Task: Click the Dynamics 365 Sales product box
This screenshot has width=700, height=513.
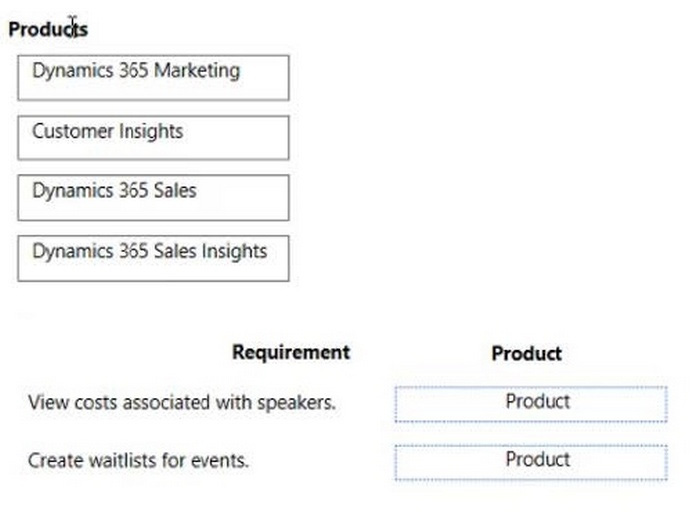Action: [x=153, y=197]
